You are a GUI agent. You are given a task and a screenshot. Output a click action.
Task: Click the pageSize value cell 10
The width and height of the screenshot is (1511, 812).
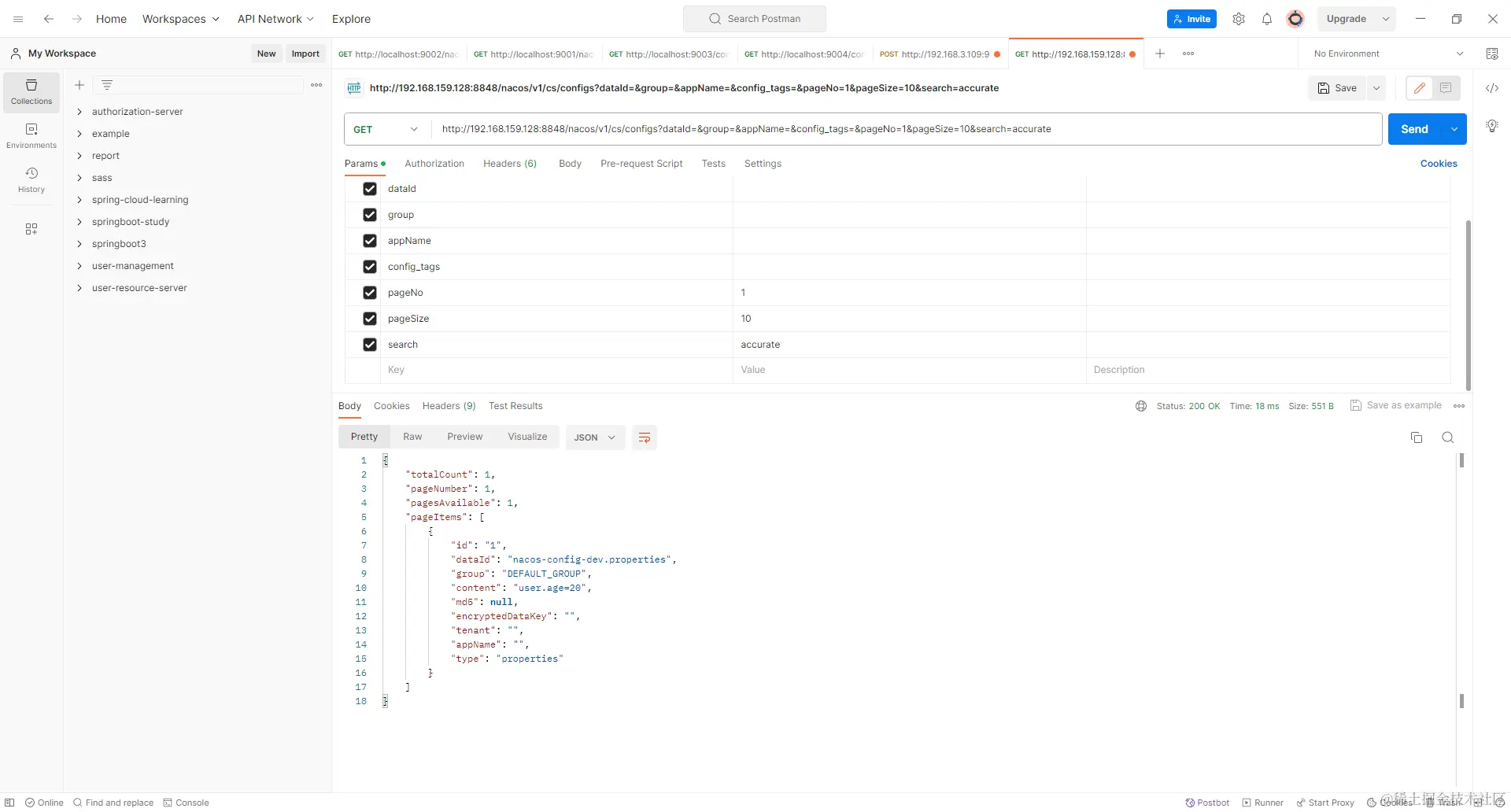coord(909,319)
